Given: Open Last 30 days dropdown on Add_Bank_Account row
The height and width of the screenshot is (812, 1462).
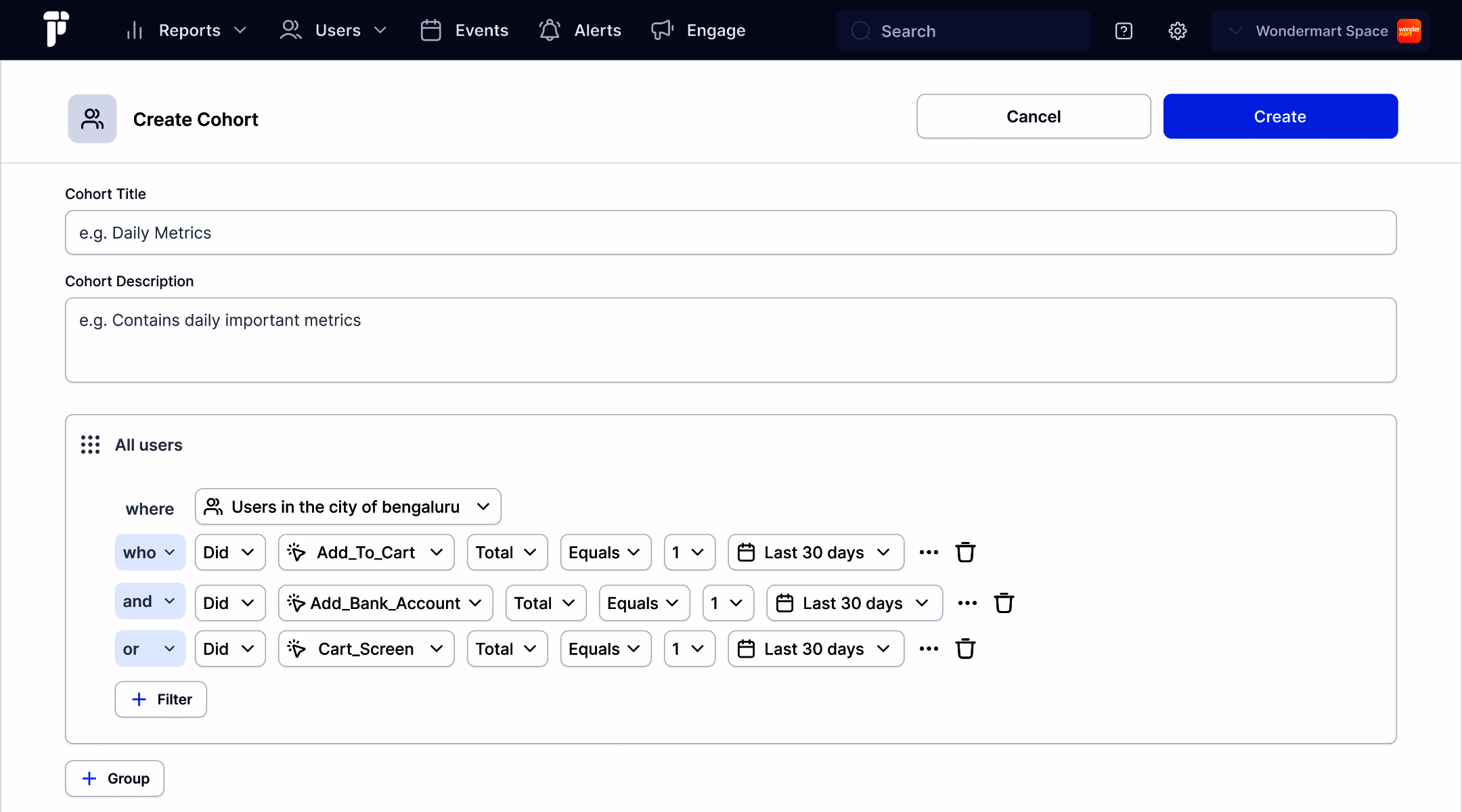Looking at the screenshot, I should pos(854,603).
